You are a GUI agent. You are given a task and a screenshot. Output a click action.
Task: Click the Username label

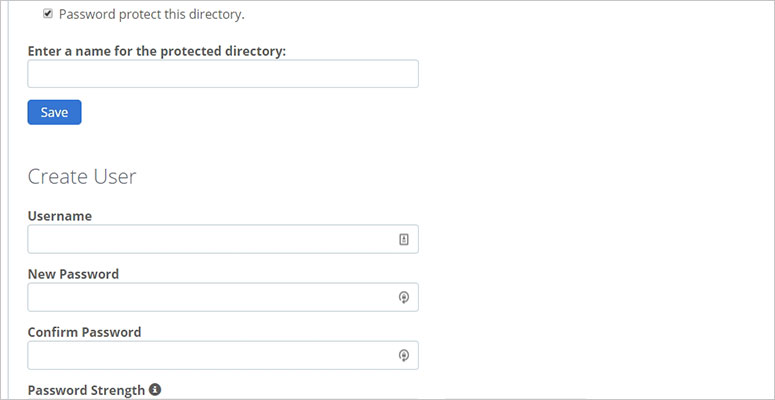(60, 216)
